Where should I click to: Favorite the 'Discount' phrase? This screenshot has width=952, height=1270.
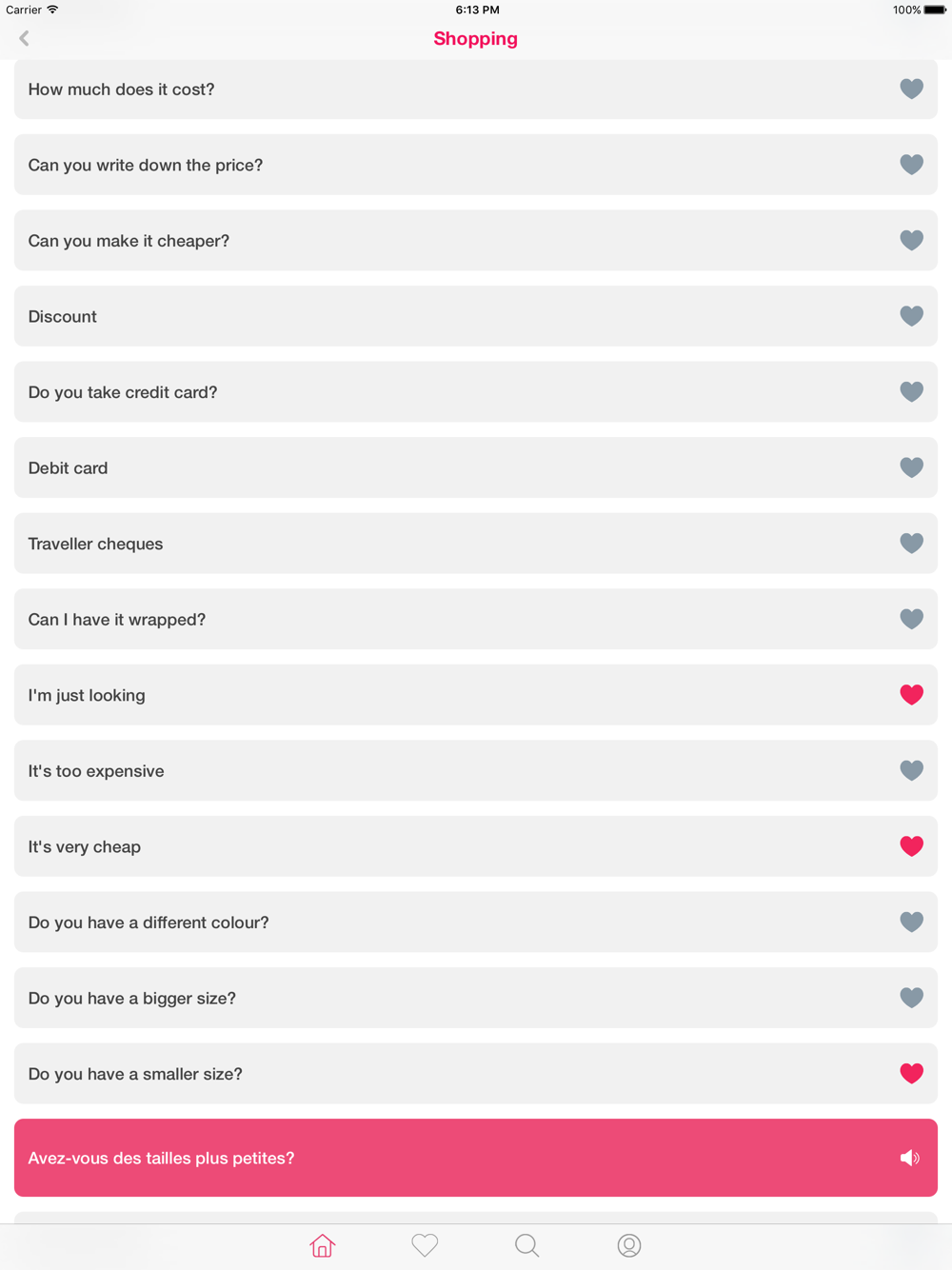pyautogui.click(x=911, y=316)
